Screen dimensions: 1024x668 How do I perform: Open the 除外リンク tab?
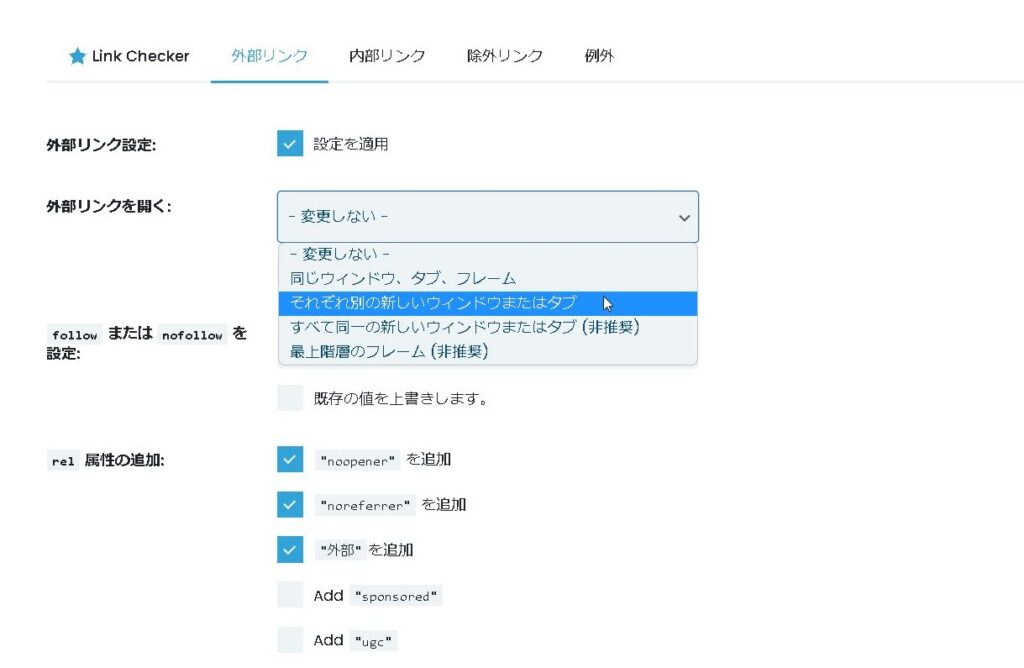coord(505,56)
